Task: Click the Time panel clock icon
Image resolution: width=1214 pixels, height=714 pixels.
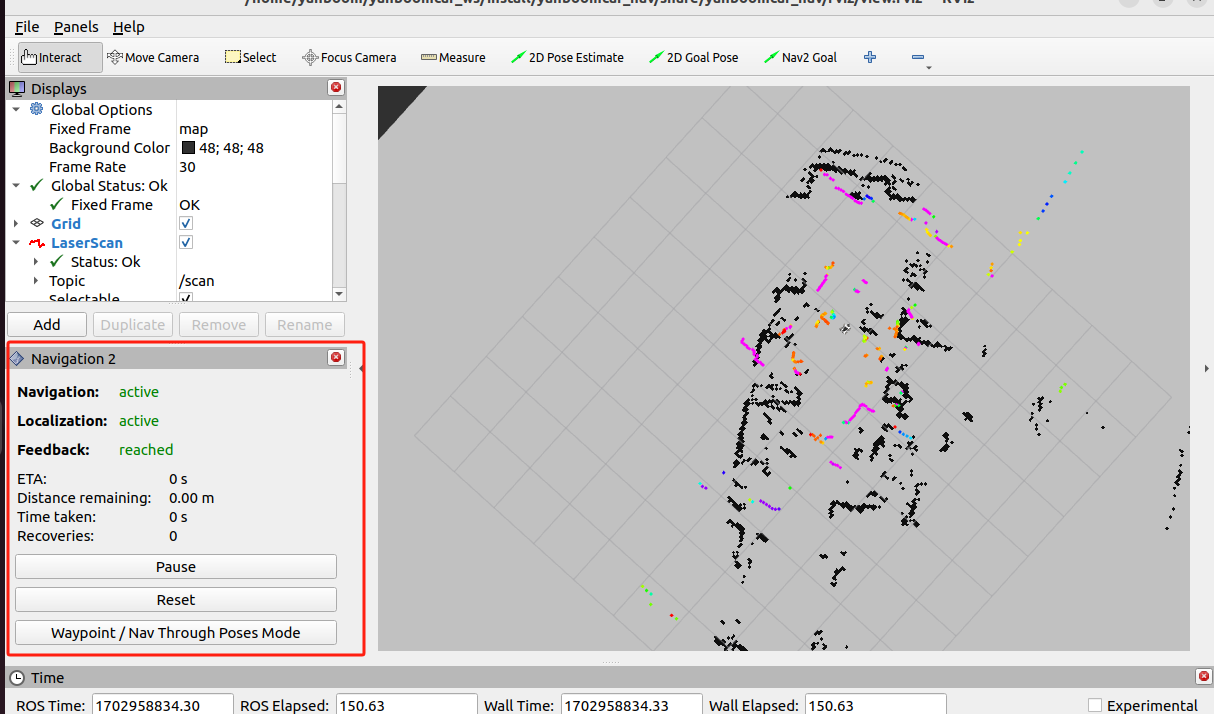Action: [x=17, y=678]
